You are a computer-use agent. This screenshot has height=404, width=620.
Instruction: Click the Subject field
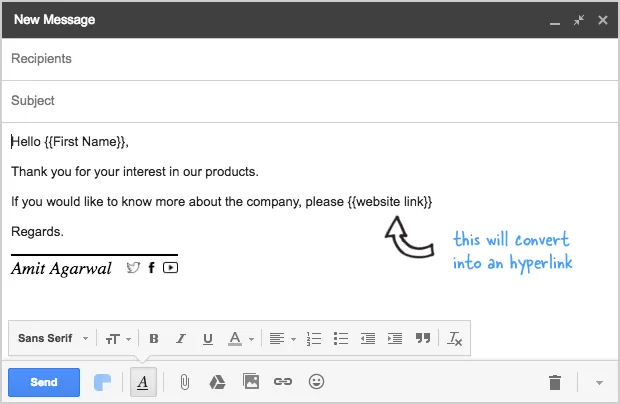(x=310, y=101)
